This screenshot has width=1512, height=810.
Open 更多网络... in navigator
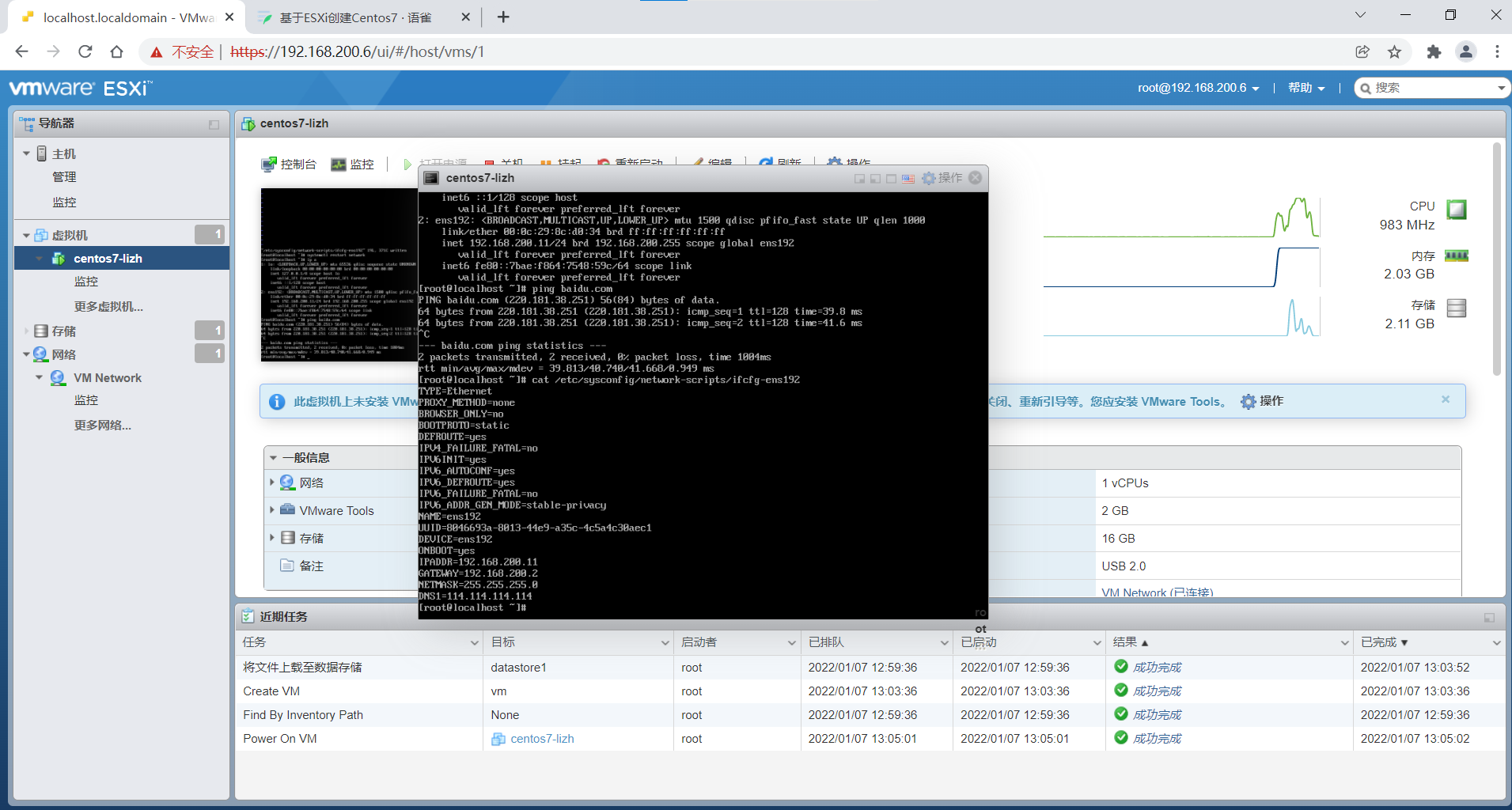102,426
